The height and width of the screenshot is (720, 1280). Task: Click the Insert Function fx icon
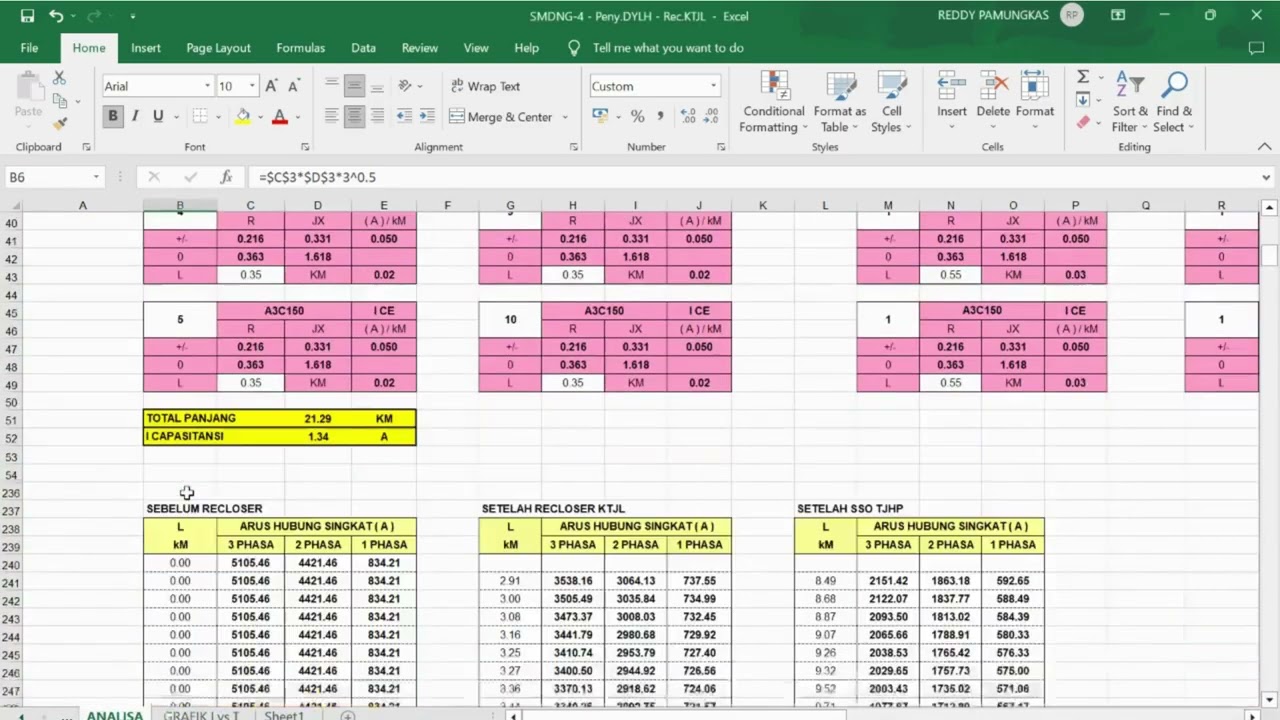227,177
